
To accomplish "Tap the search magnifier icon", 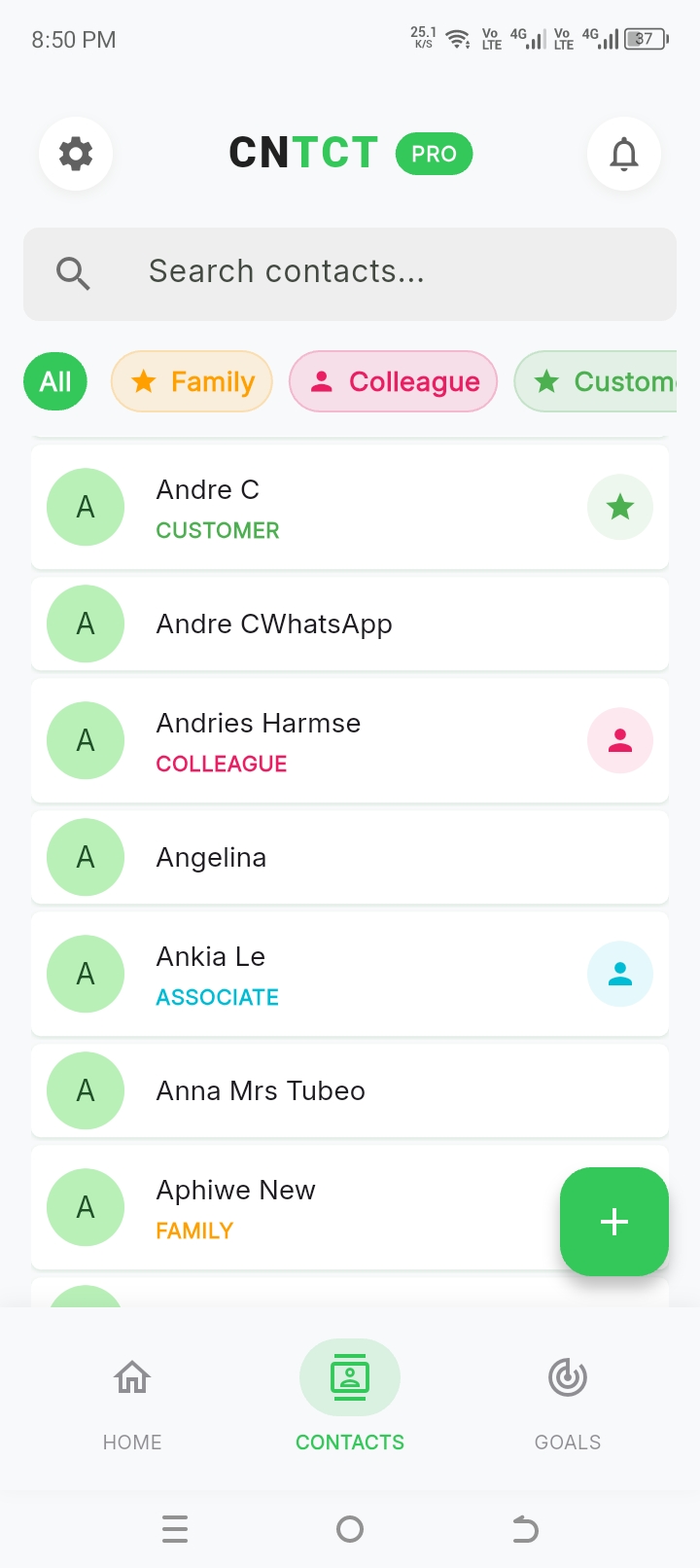I will pos(73,273).
